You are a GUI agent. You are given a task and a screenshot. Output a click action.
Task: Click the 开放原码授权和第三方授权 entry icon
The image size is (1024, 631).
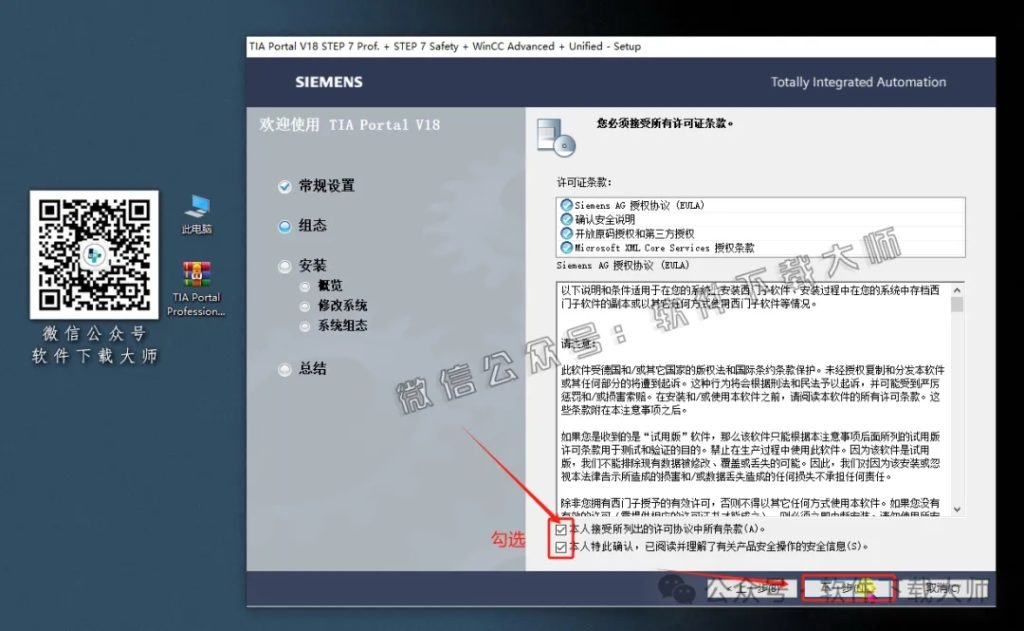point(566,234)
